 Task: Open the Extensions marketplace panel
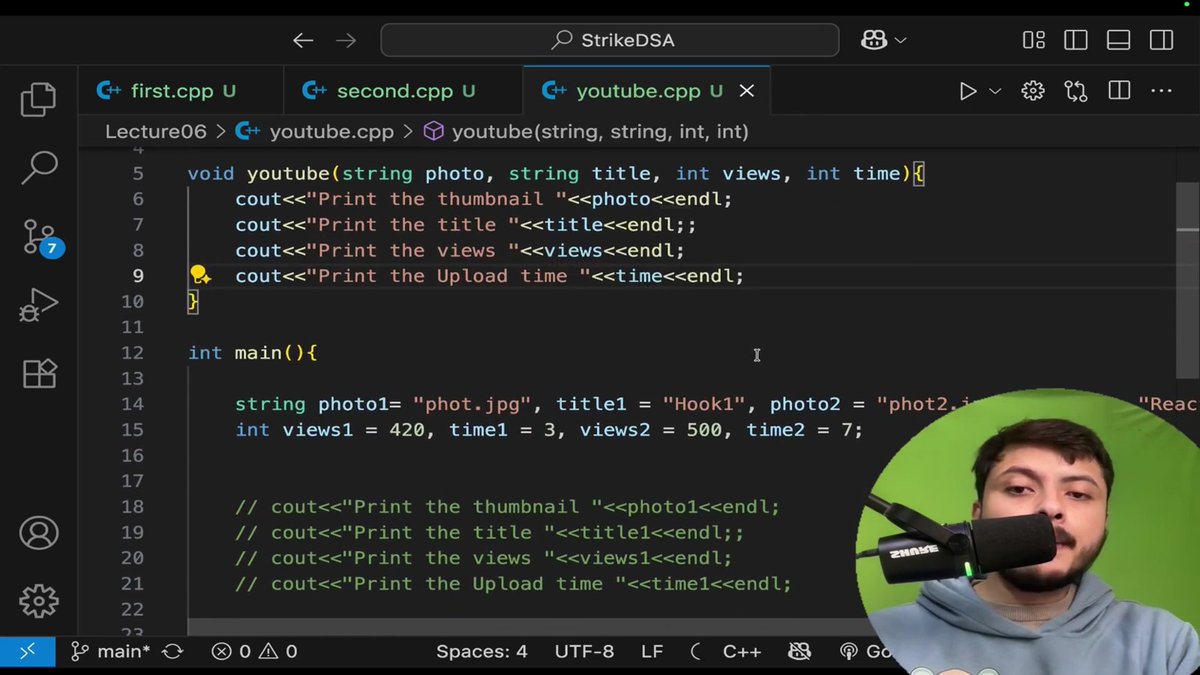coord(38,373)
